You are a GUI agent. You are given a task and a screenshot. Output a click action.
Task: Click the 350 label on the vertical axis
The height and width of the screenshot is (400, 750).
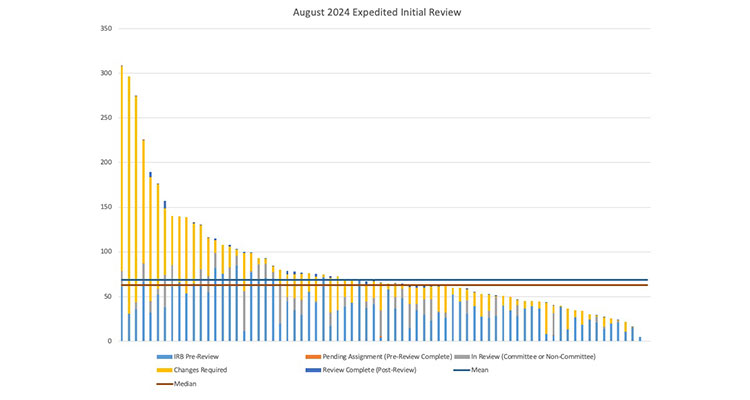[x=106, y=28]
